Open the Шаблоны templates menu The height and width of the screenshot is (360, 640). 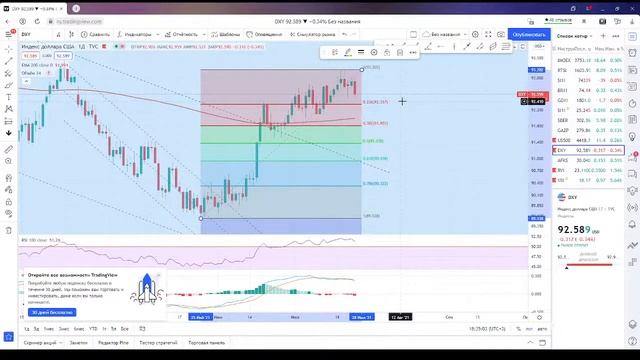coord(225,35)
